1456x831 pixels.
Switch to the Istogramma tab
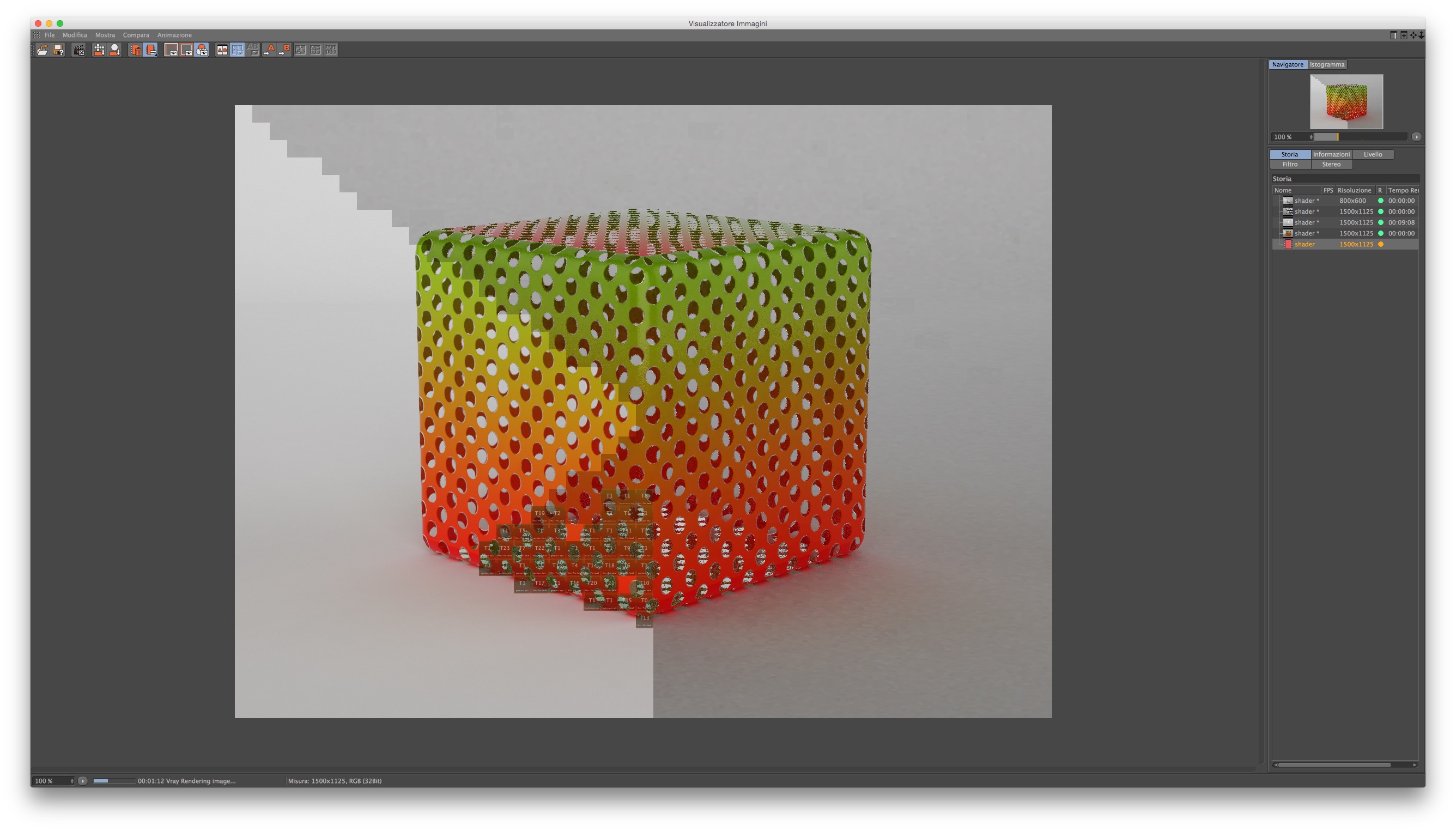1326,64
